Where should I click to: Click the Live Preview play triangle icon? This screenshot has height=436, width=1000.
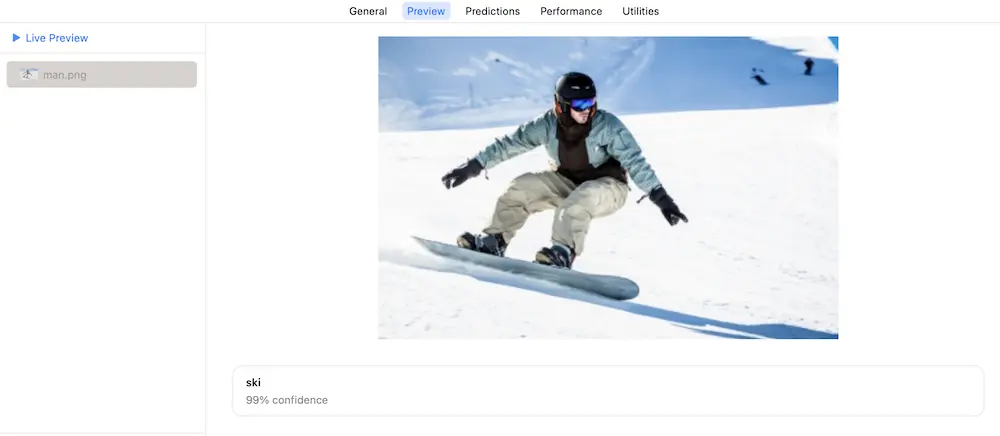[x=17, y=38]
